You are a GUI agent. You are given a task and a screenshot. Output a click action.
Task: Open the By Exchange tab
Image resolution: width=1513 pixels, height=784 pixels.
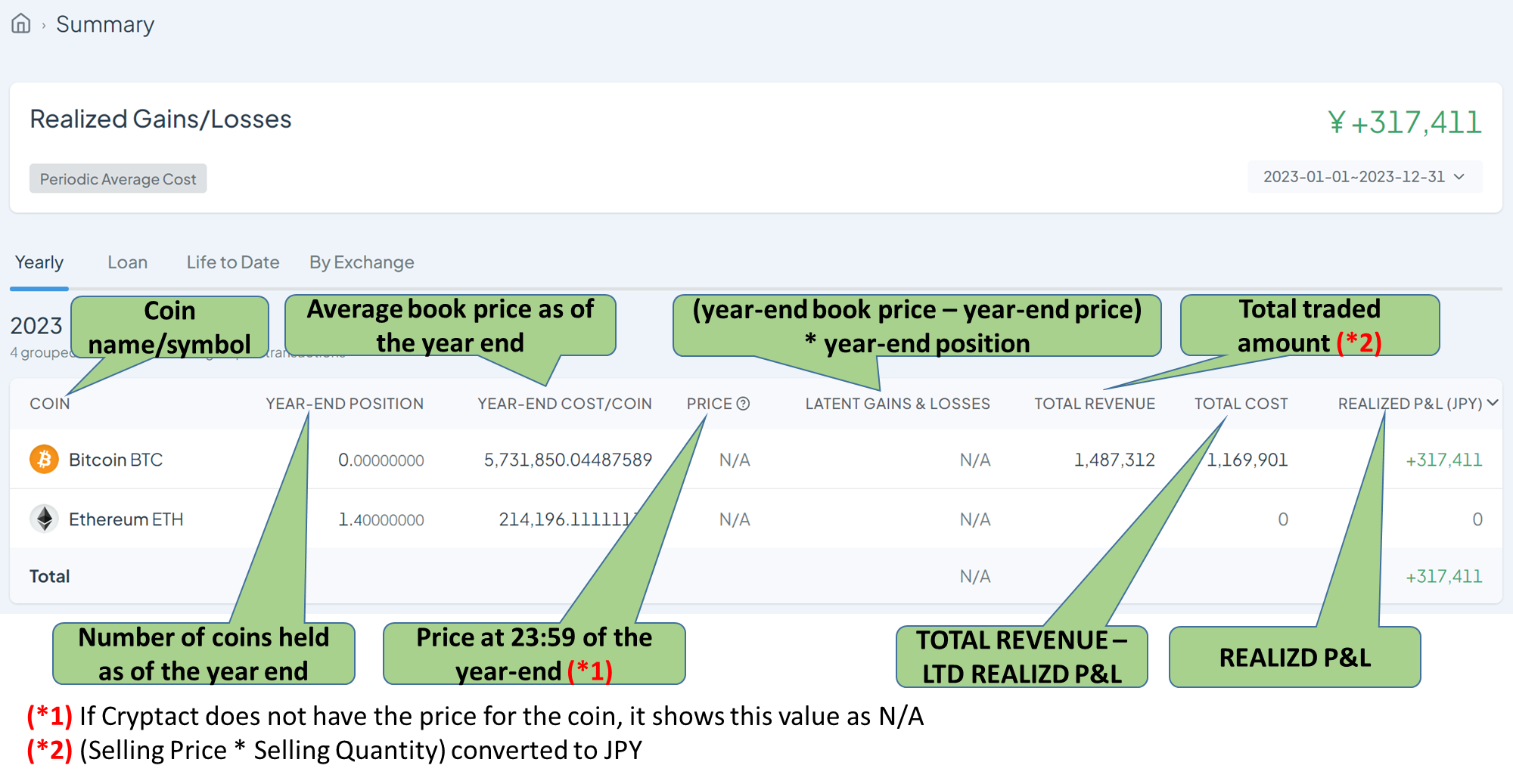362,262
